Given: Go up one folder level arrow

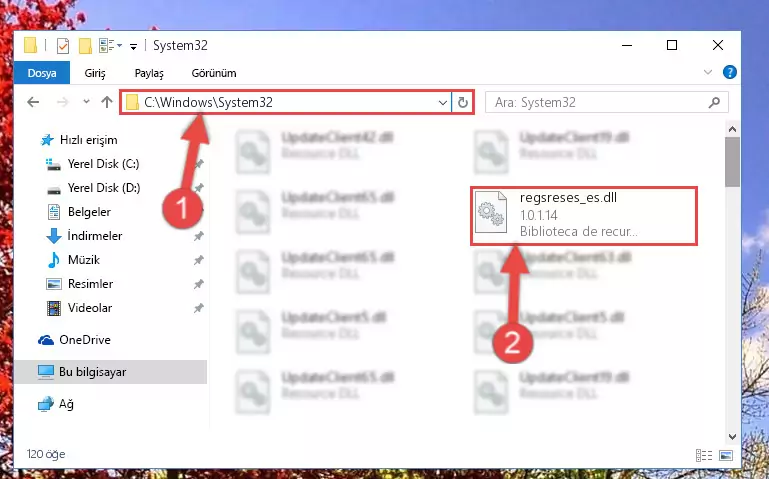Looking at the screenshot, I should (106, 102).
